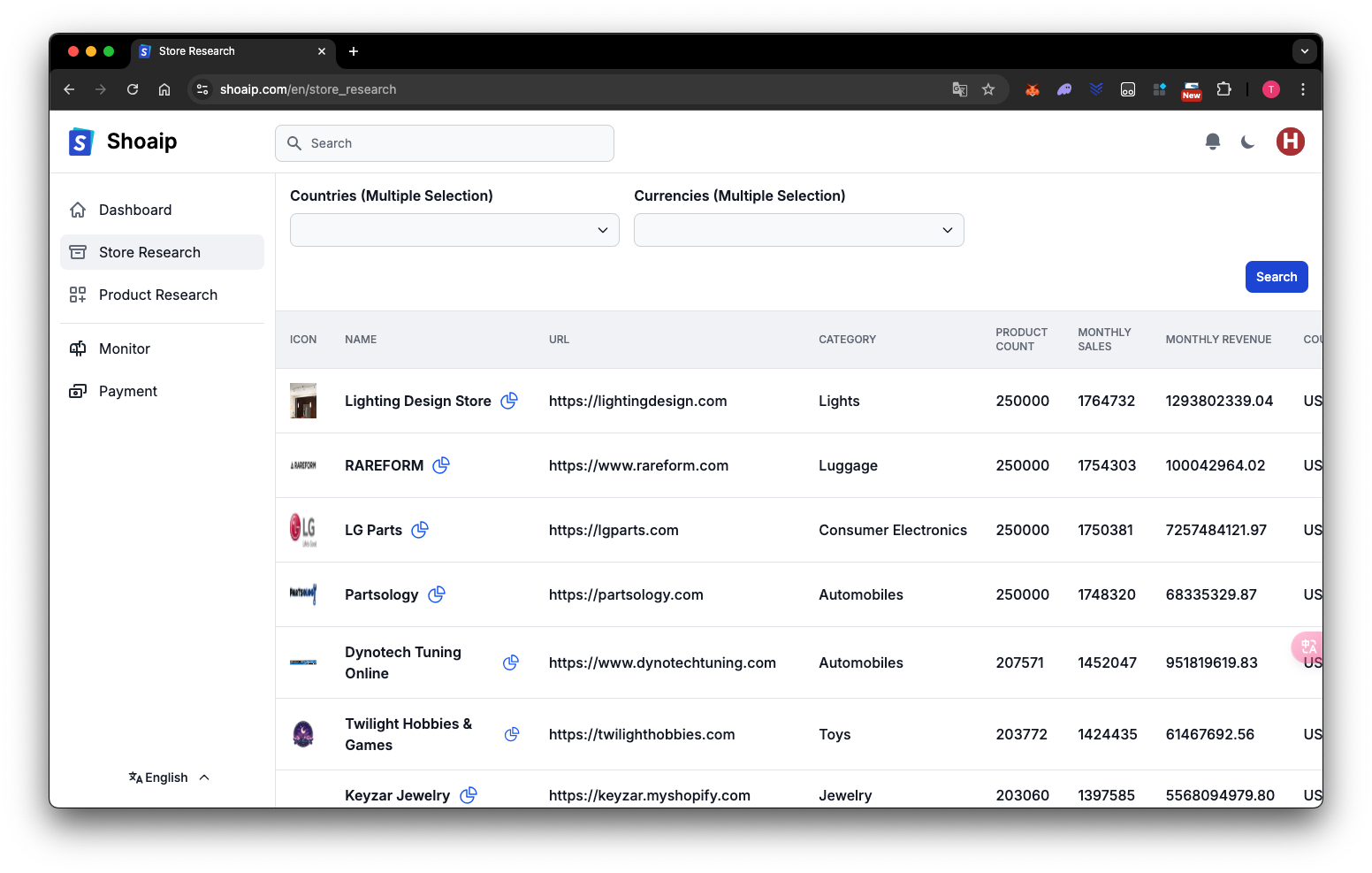Open chart icon for Twilight Hobbies & Games

click(x=511, y=734)
